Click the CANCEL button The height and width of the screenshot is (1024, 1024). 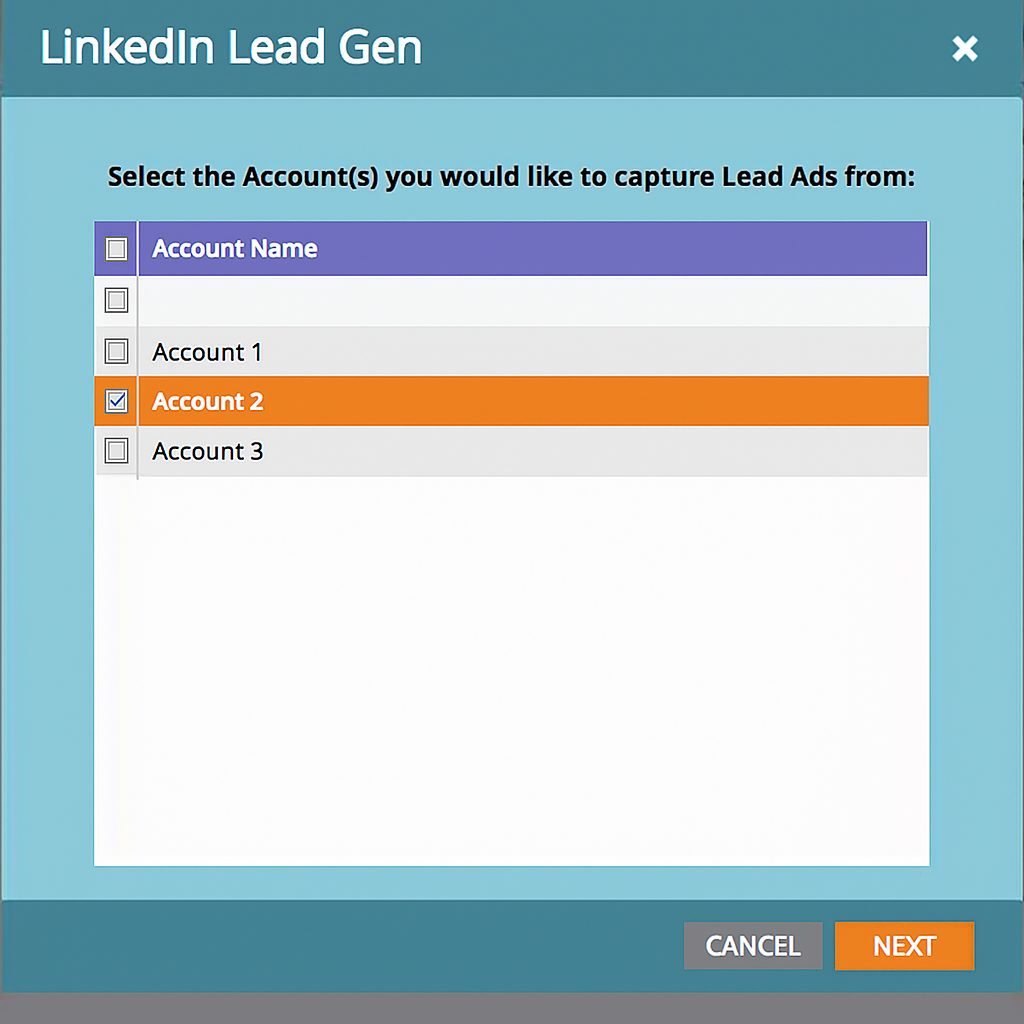pyautogui.click(x=752, y=946)
